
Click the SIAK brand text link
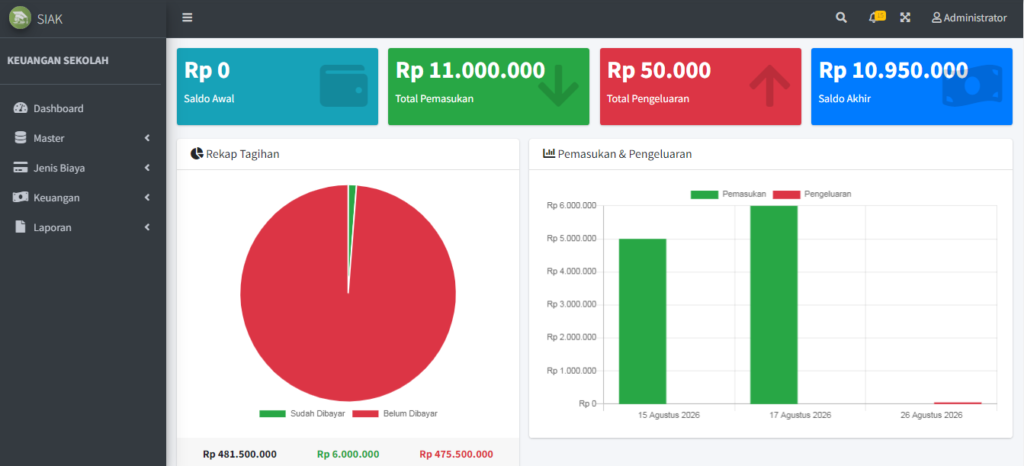(50, 19)
